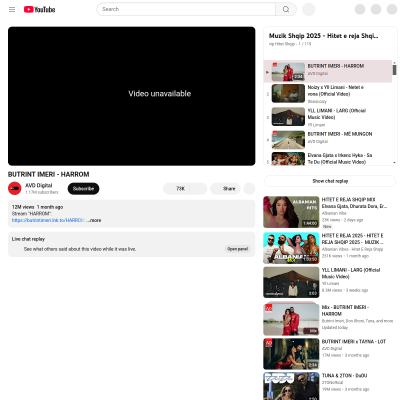Show chat replay

330,181
